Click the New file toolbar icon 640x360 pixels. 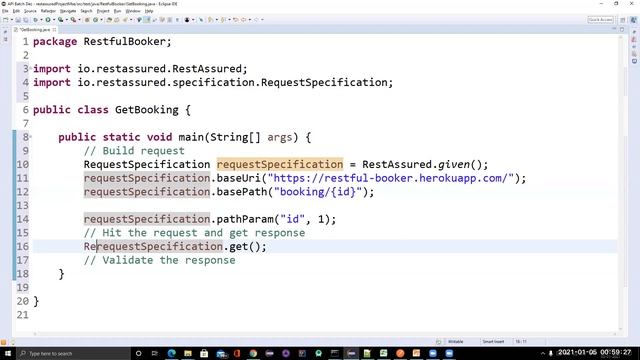click(6, 20)
